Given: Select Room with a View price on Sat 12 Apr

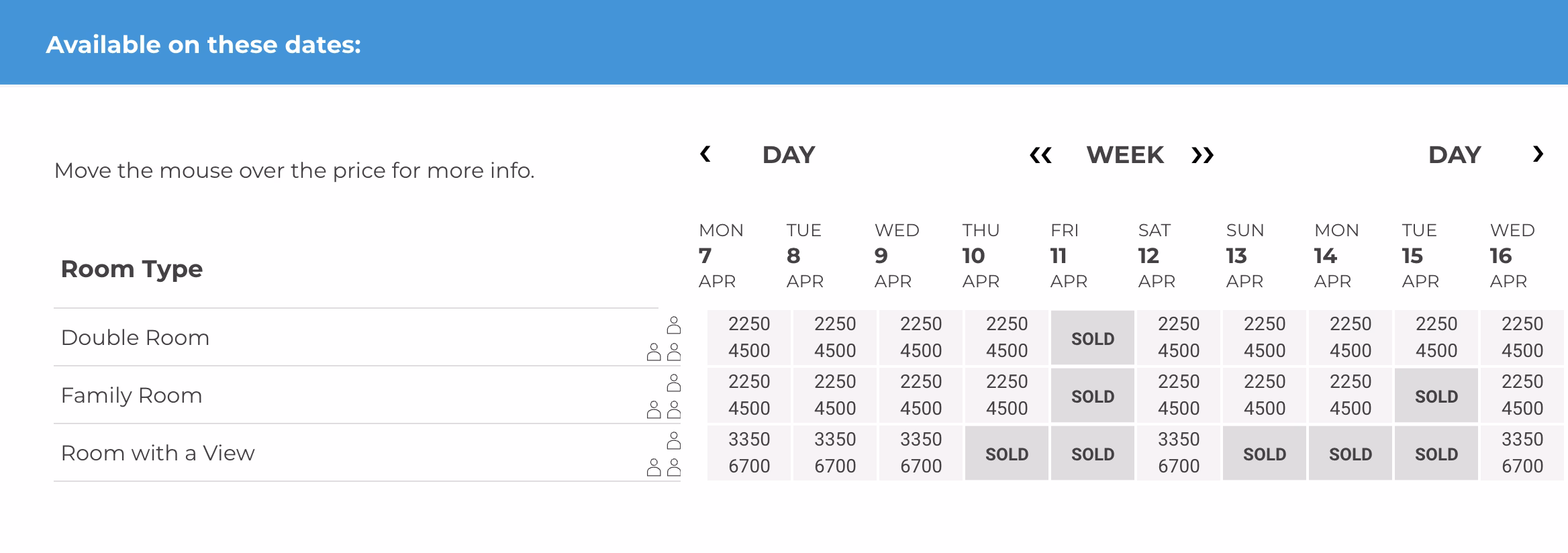Looking at the screenshot, I should point(1179,453).
